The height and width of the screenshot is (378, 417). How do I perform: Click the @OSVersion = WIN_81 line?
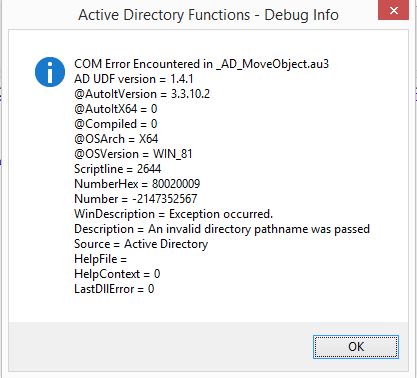[x=133, y=154]
